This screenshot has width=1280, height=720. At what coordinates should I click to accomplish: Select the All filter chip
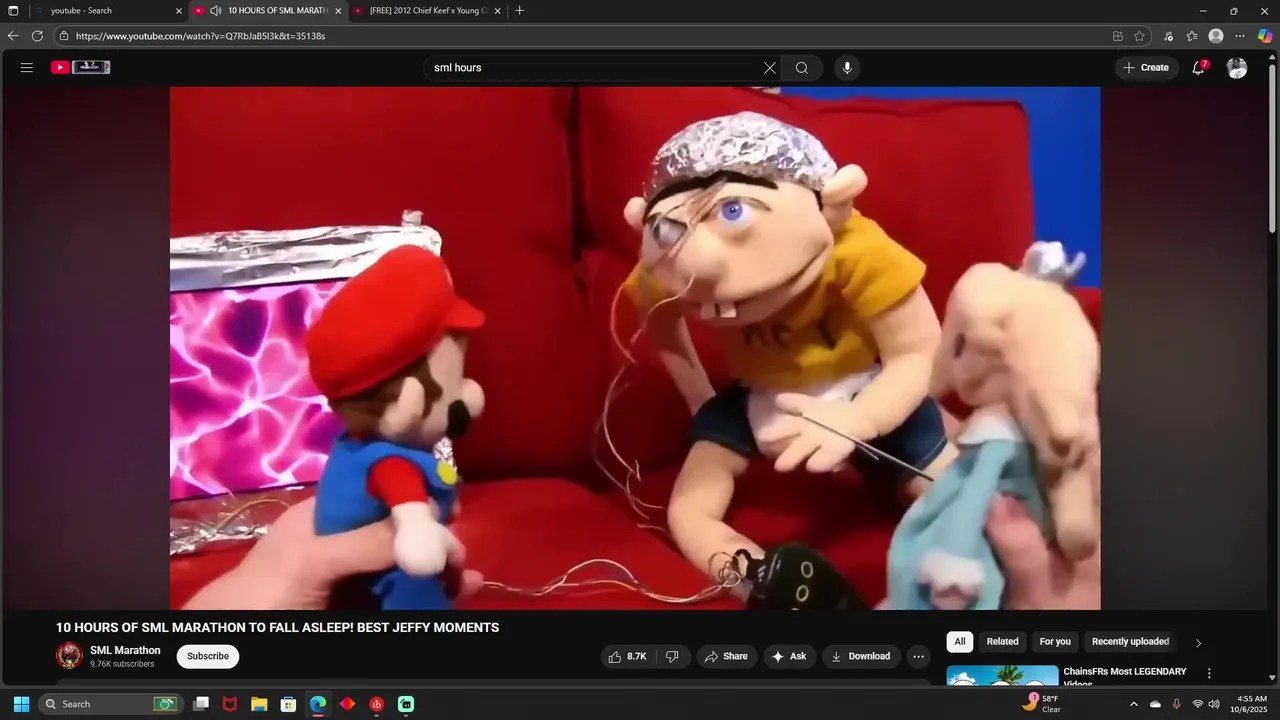click(960, 642)
